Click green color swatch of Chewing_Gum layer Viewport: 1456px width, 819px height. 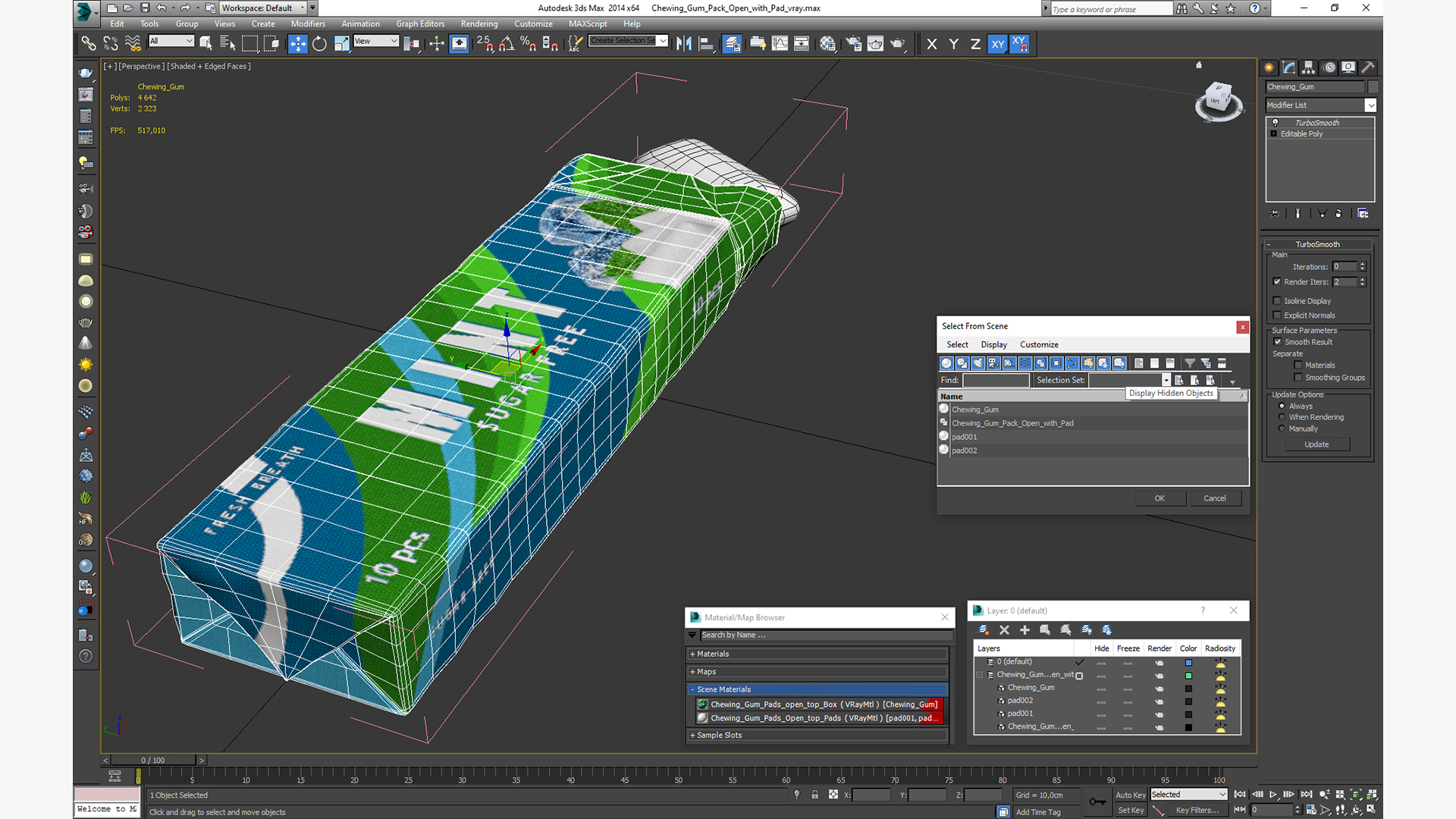coord(1188,676)
